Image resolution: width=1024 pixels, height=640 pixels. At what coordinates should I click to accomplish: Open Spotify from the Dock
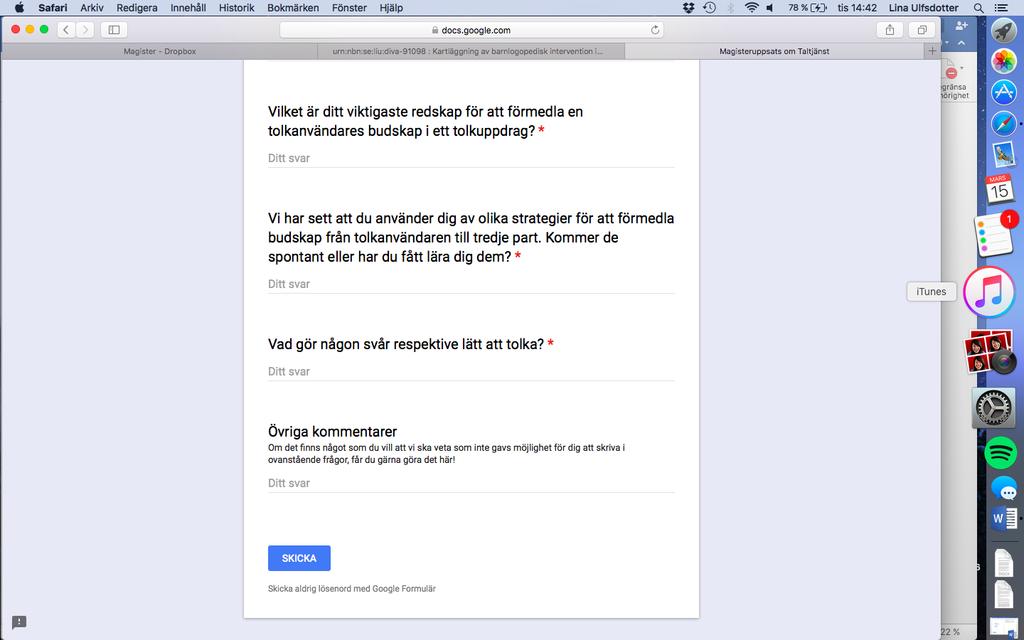[1000, 453]
